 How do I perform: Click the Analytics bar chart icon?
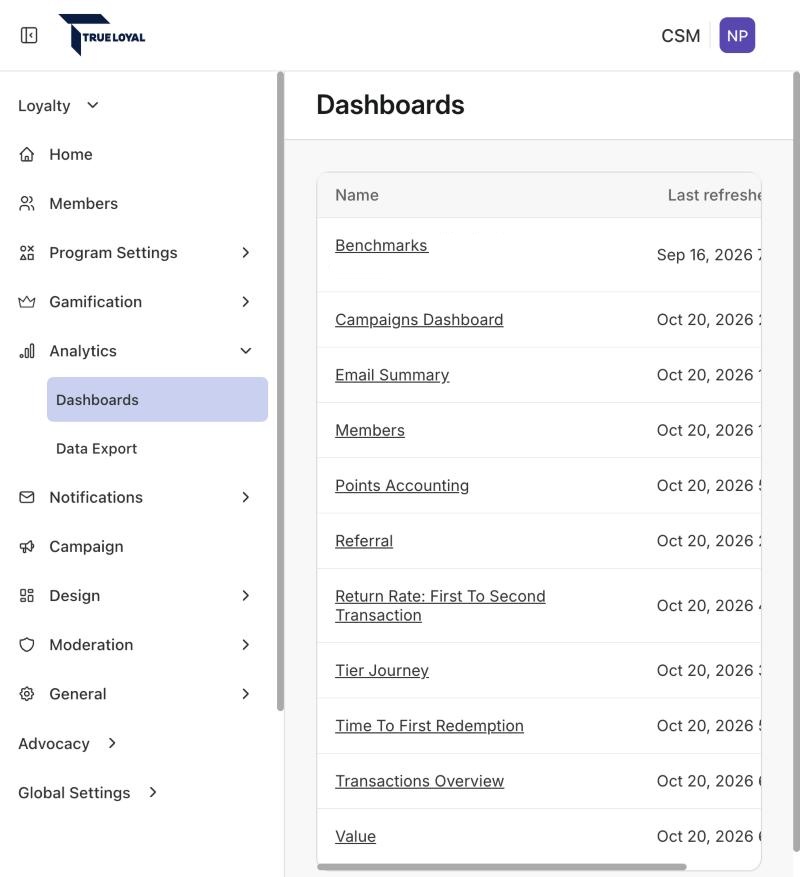point(27,351)
